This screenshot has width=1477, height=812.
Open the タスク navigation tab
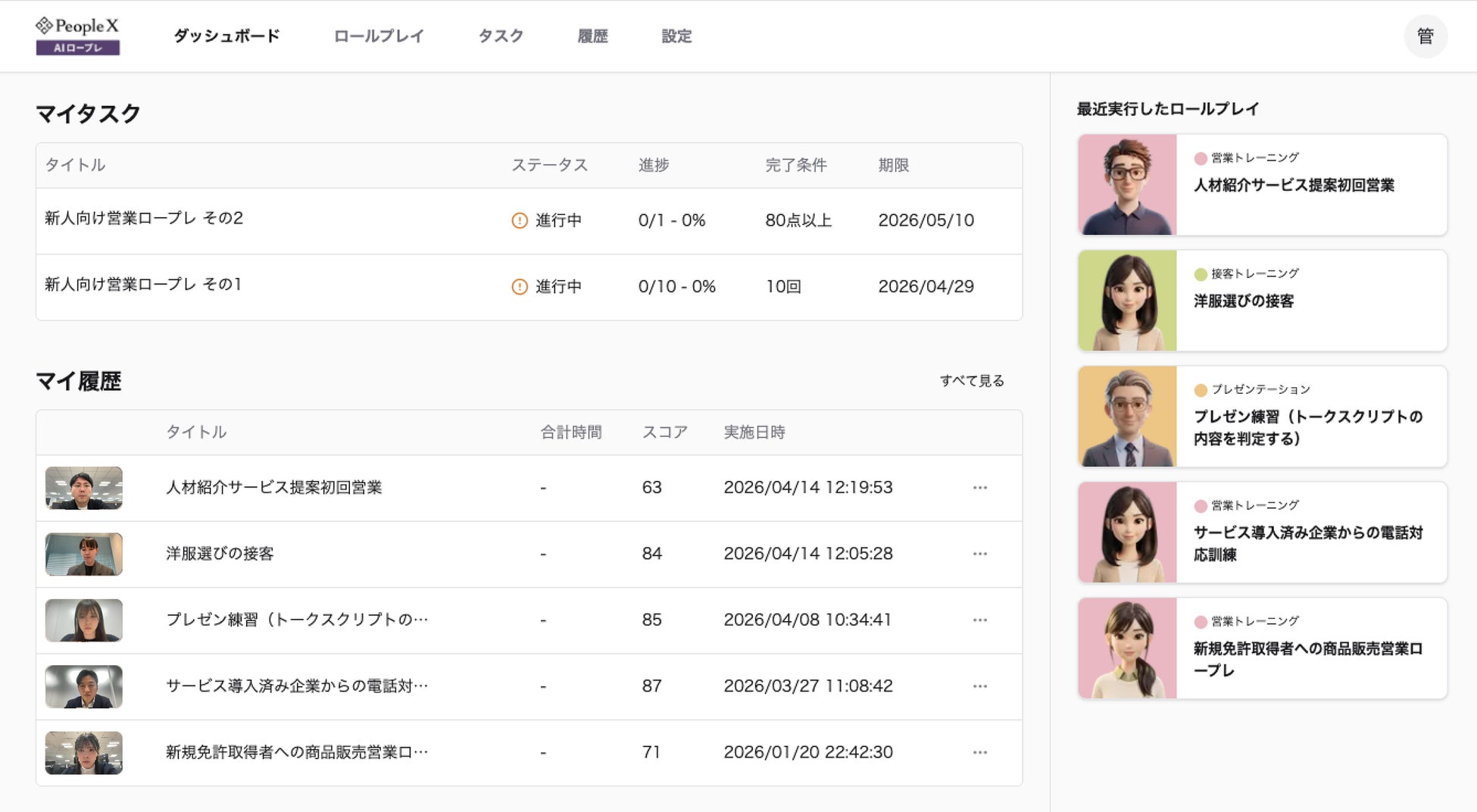click(x=501, y=36)
